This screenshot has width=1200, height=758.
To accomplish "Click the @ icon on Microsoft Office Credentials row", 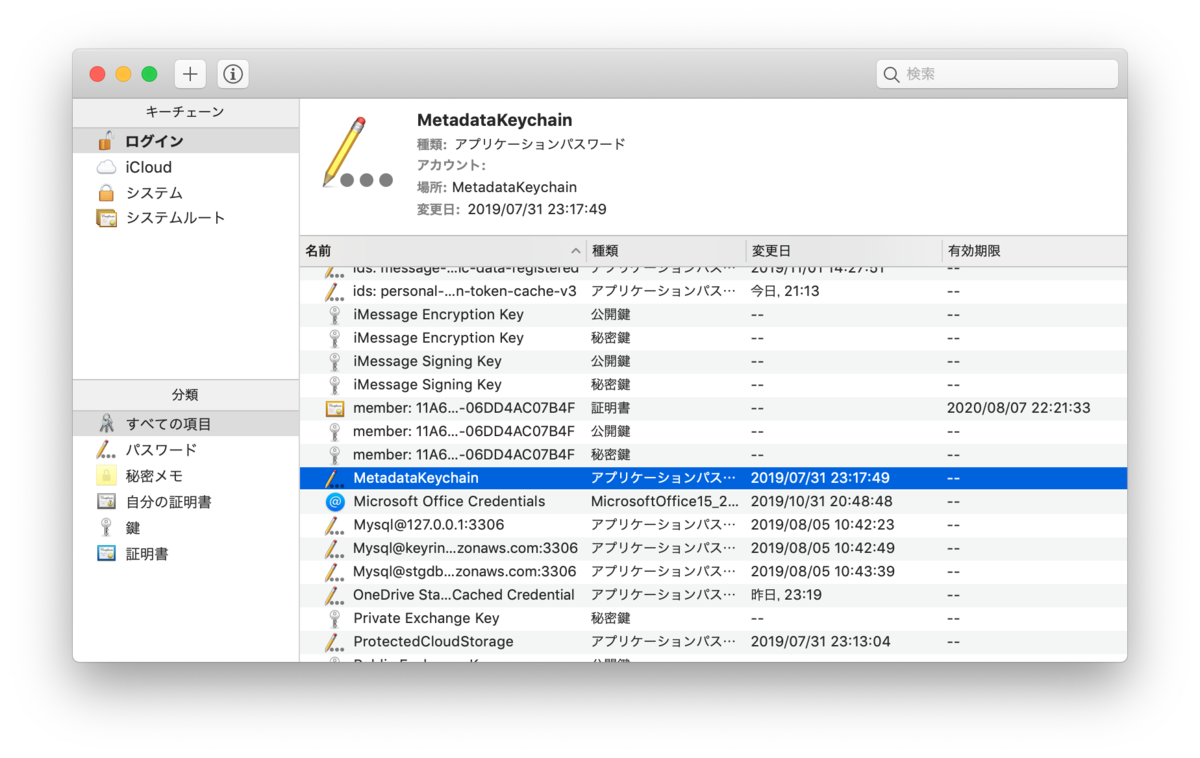I will tap(334, 501).
